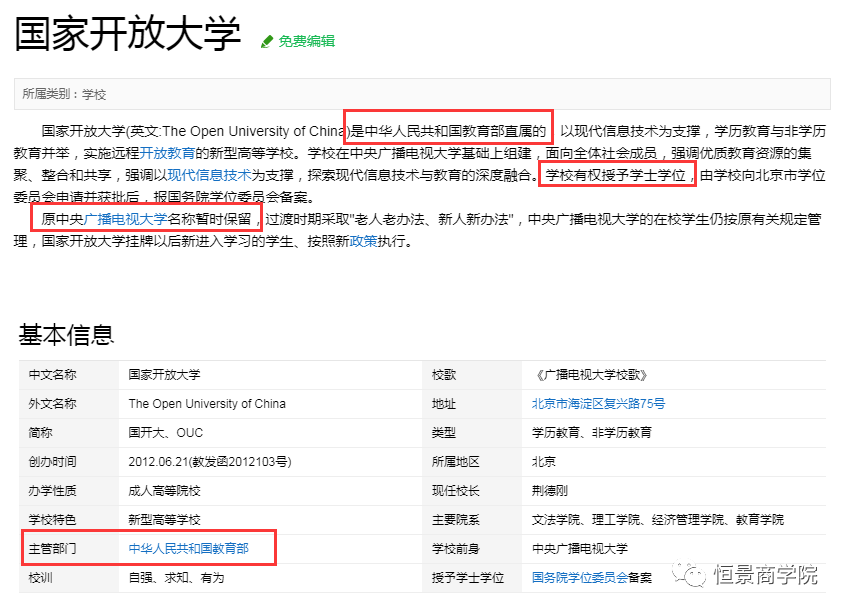Image resolution: width=845 pixels, height=612 pixels.
Task: Click the green pencil edit icon
Action: tap(267, 41)
